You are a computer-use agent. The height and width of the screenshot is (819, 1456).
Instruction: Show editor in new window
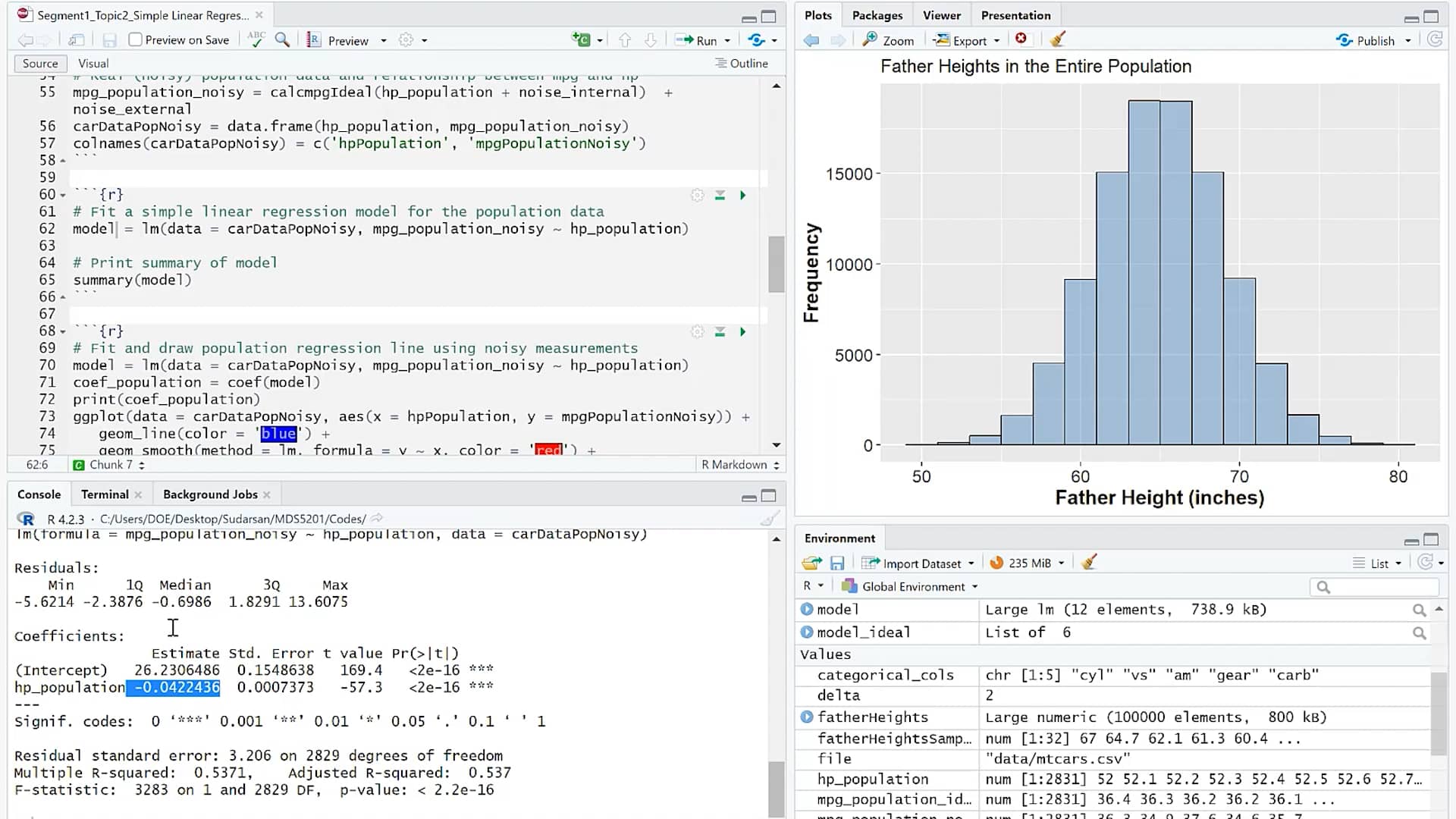click(x=76, y=40)
